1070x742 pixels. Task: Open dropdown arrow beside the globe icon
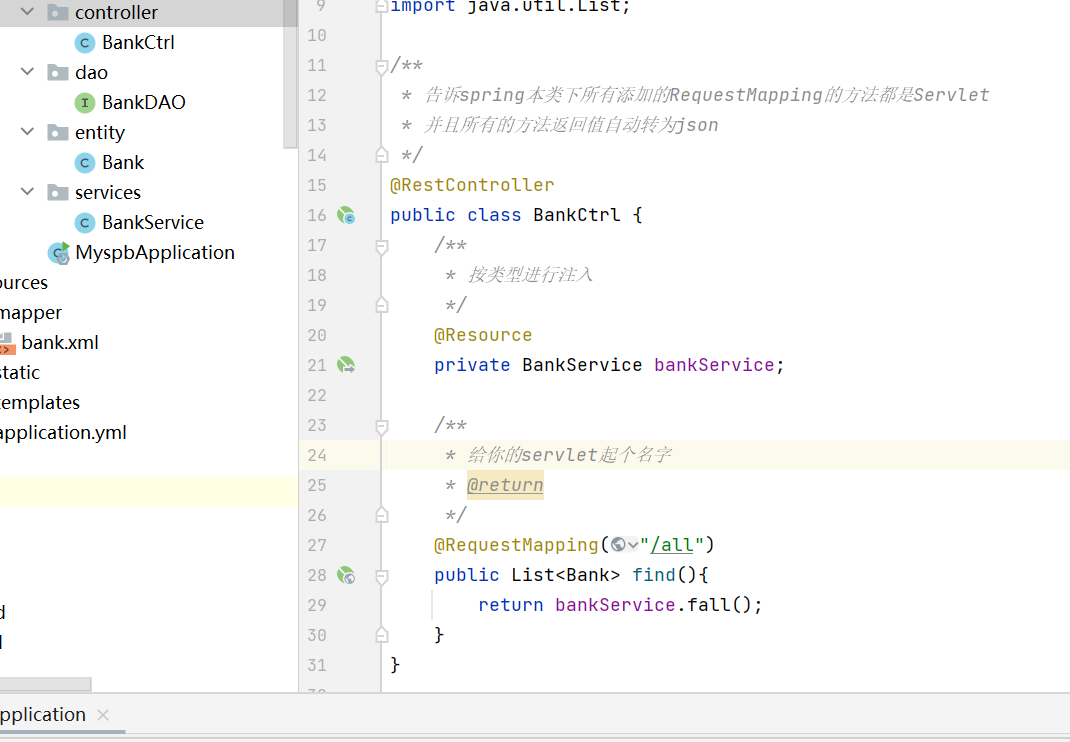[x=633, y=545]
